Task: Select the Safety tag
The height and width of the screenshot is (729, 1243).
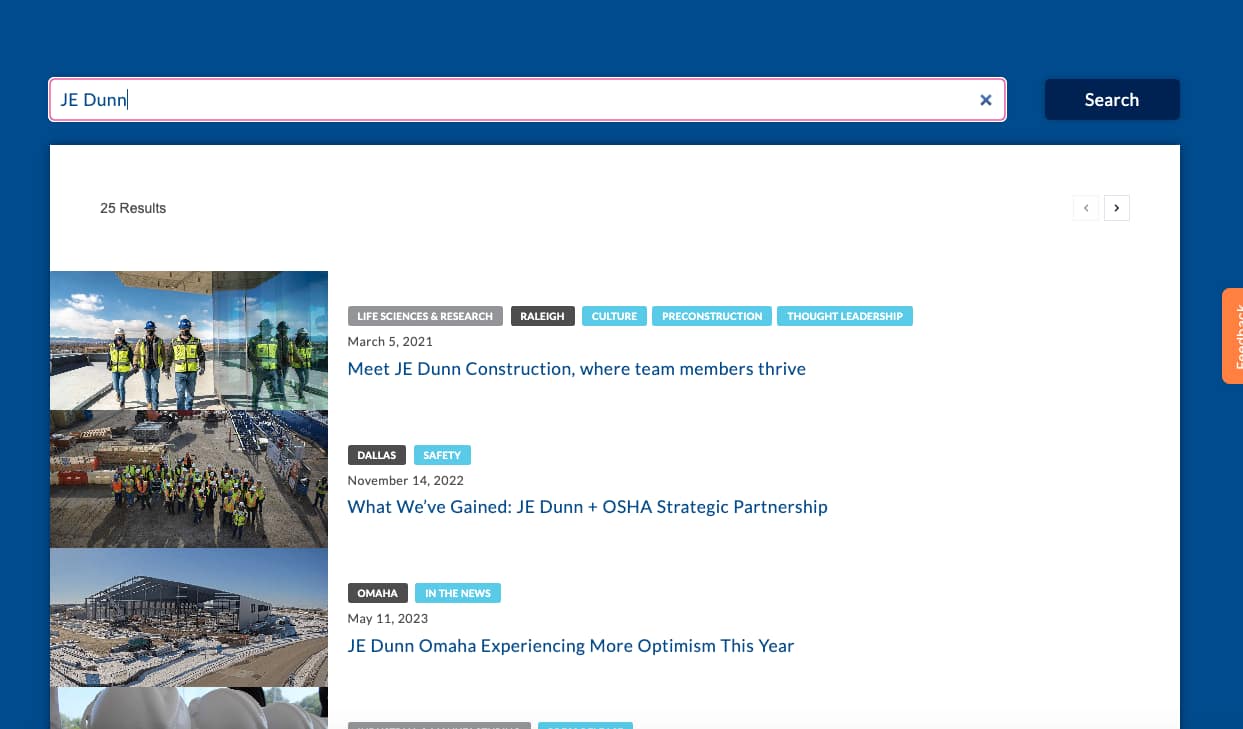Action: click(442, 455)
